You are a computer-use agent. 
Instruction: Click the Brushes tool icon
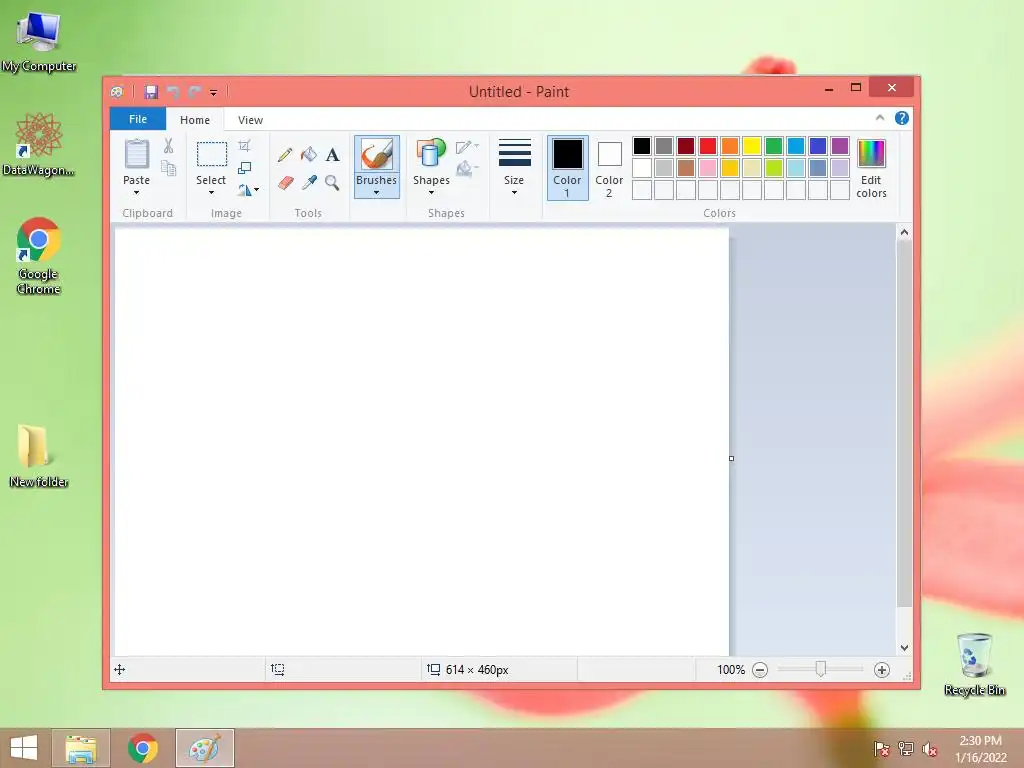click(377, 155)
